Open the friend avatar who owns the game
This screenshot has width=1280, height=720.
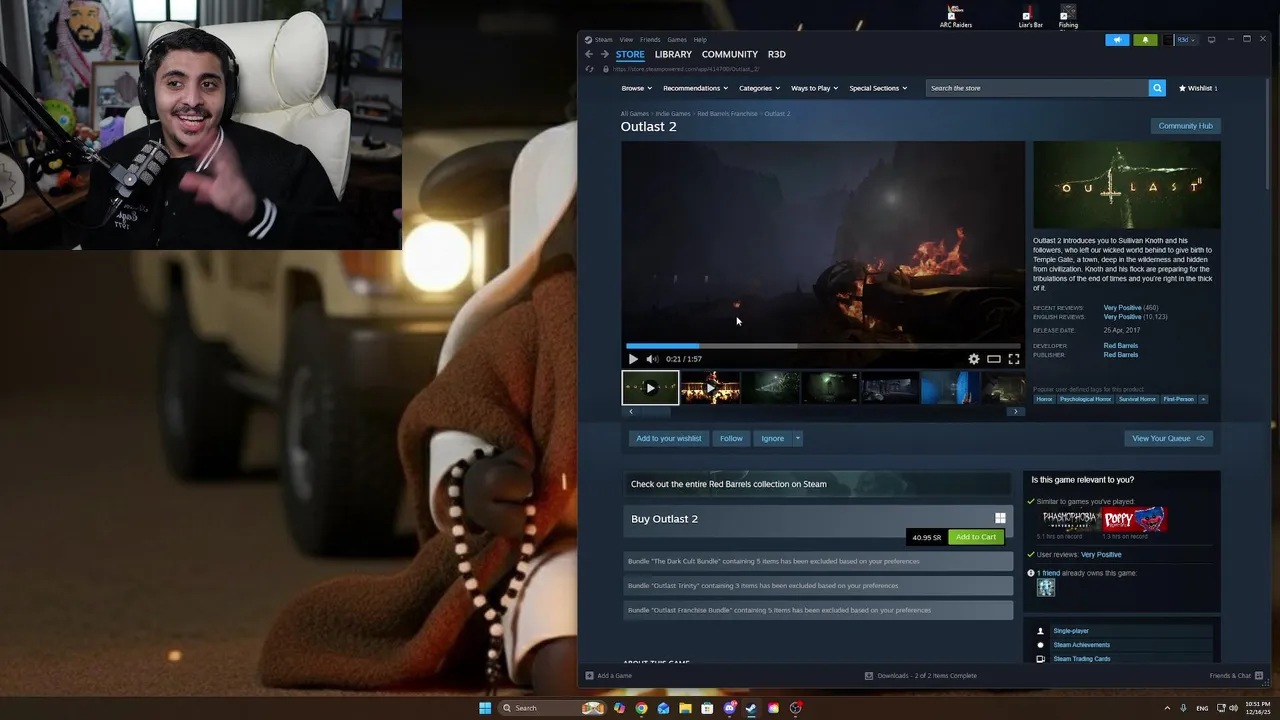click(1046, 588)
